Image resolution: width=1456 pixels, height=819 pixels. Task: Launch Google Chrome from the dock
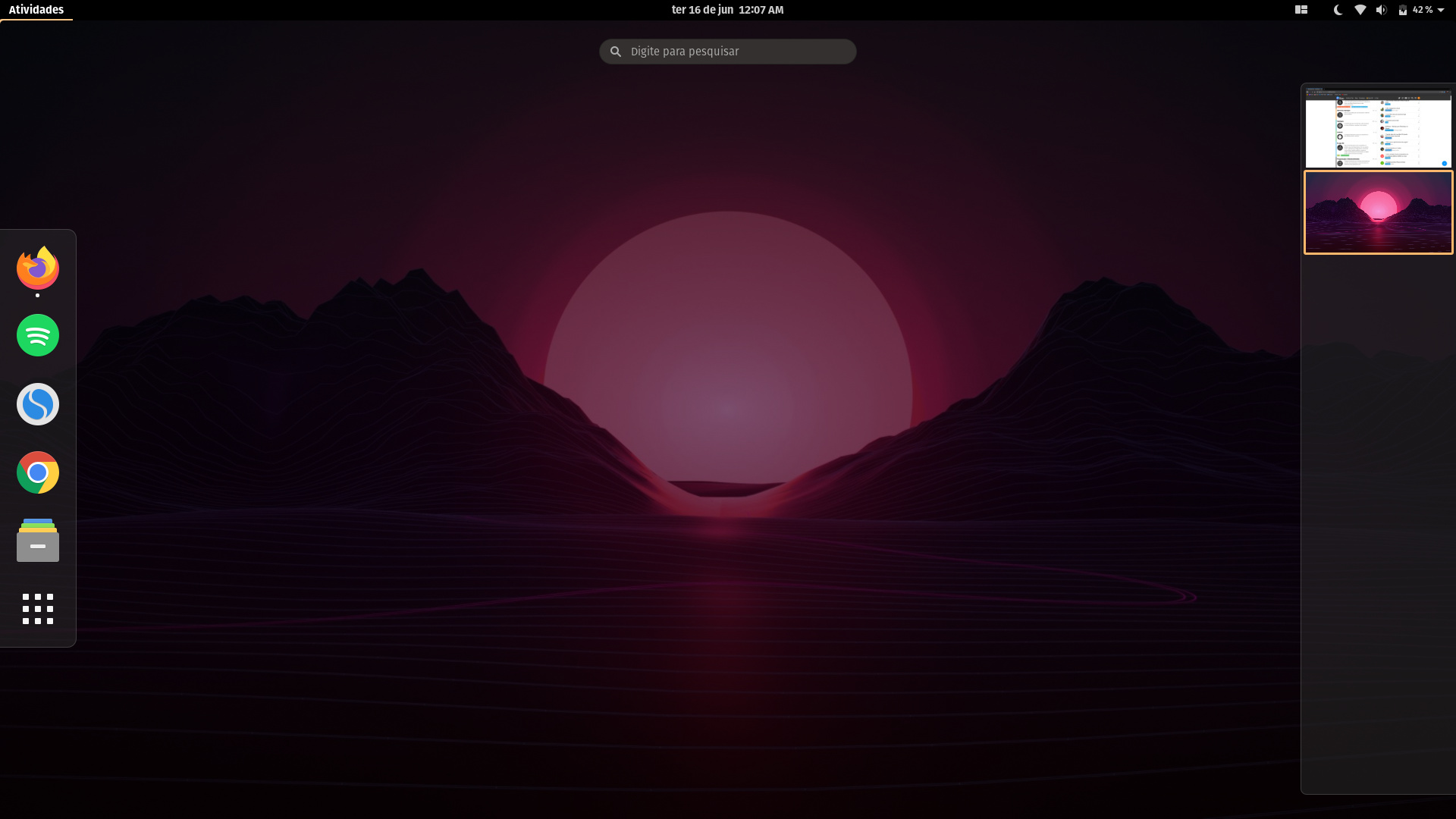coord(38,472)
